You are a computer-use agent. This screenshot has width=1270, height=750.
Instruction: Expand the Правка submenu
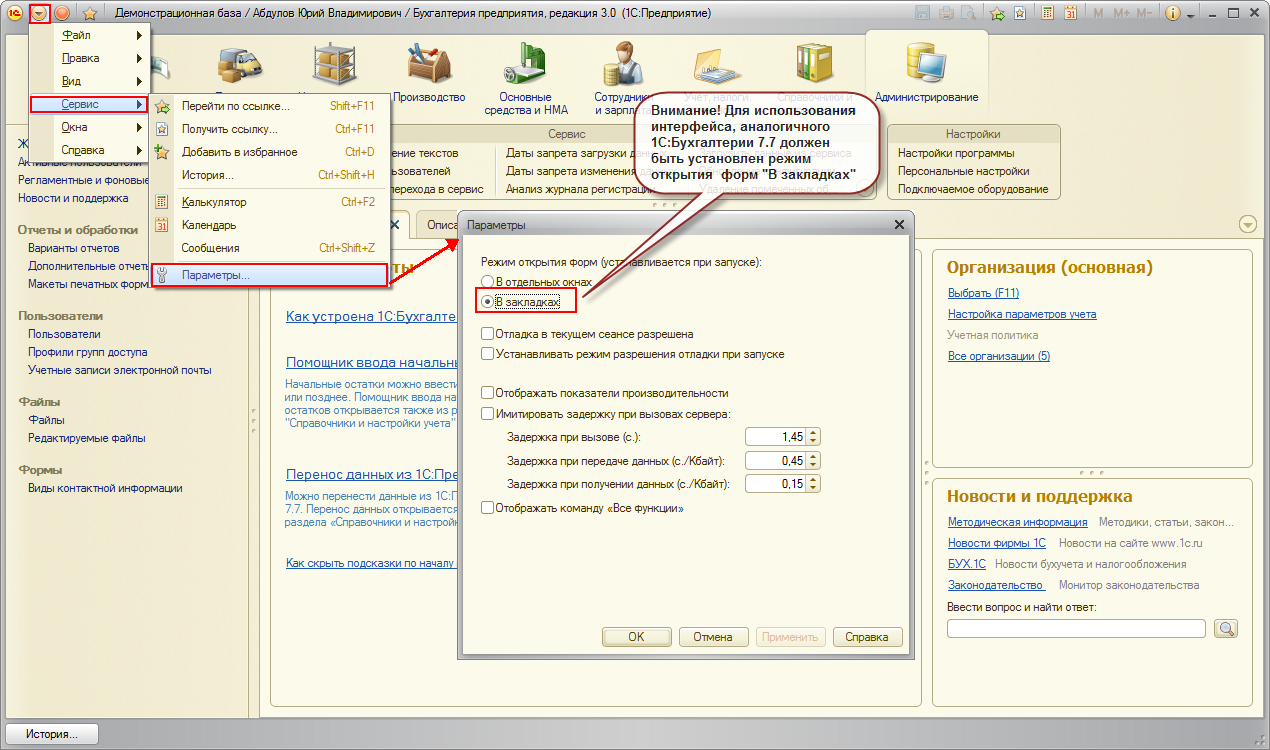pos(90,58)
